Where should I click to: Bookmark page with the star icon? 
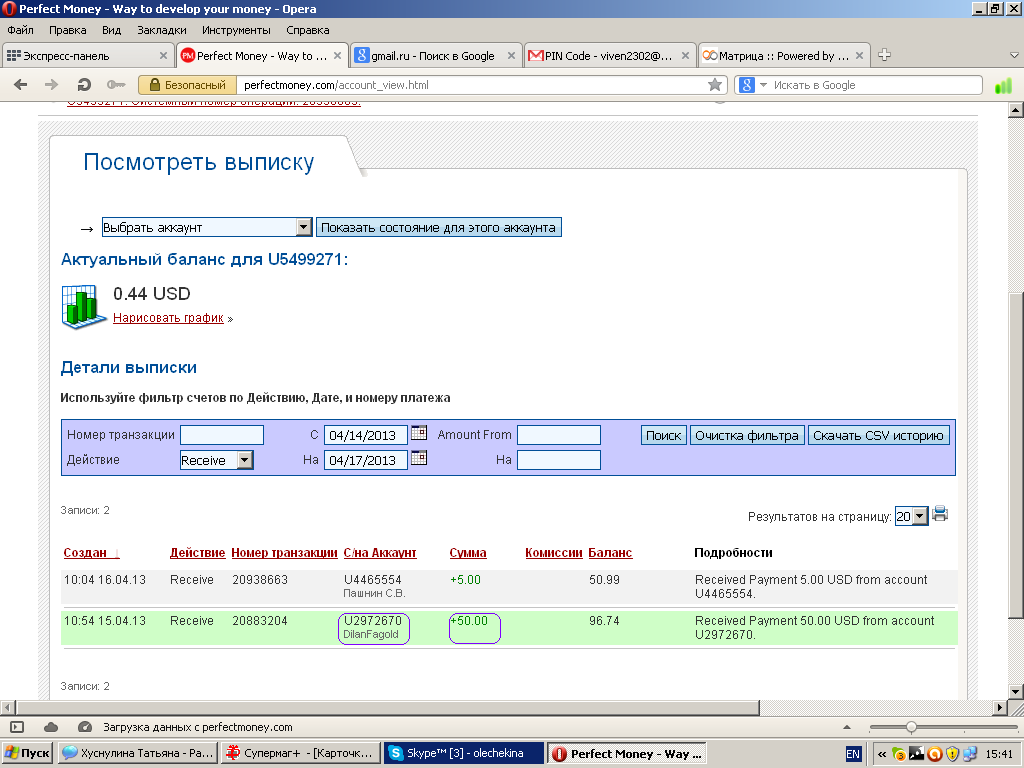[714, 85]
